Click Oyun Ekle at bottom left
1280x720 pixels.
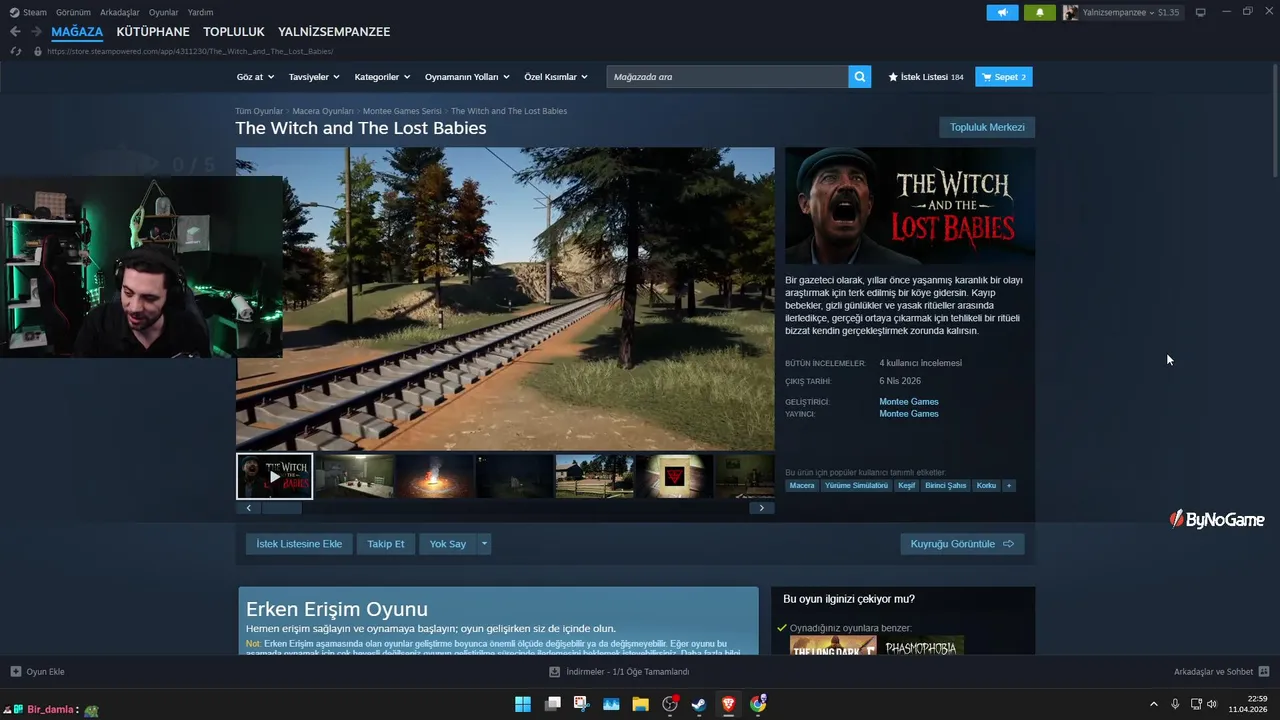point(37,672)
